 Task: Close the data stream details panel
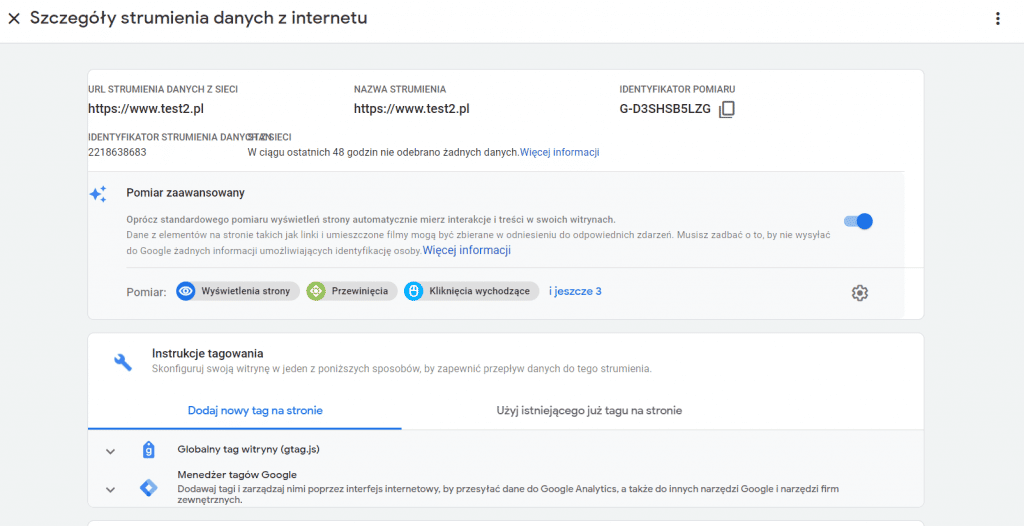click(x=14, y=19)
